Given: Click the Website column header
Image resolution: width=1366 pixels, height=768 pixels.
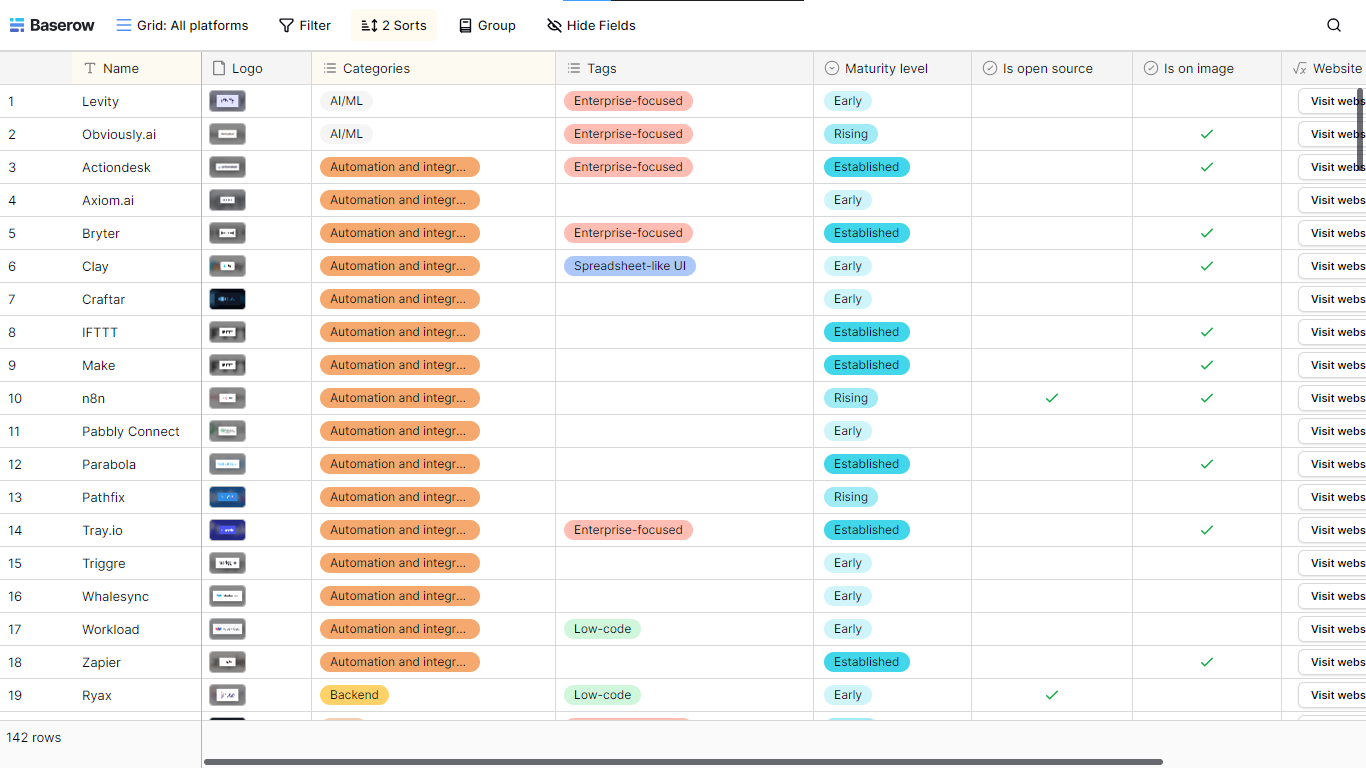Looking at the screenshot, I should pyautogui.click(x=1324, y=68).
